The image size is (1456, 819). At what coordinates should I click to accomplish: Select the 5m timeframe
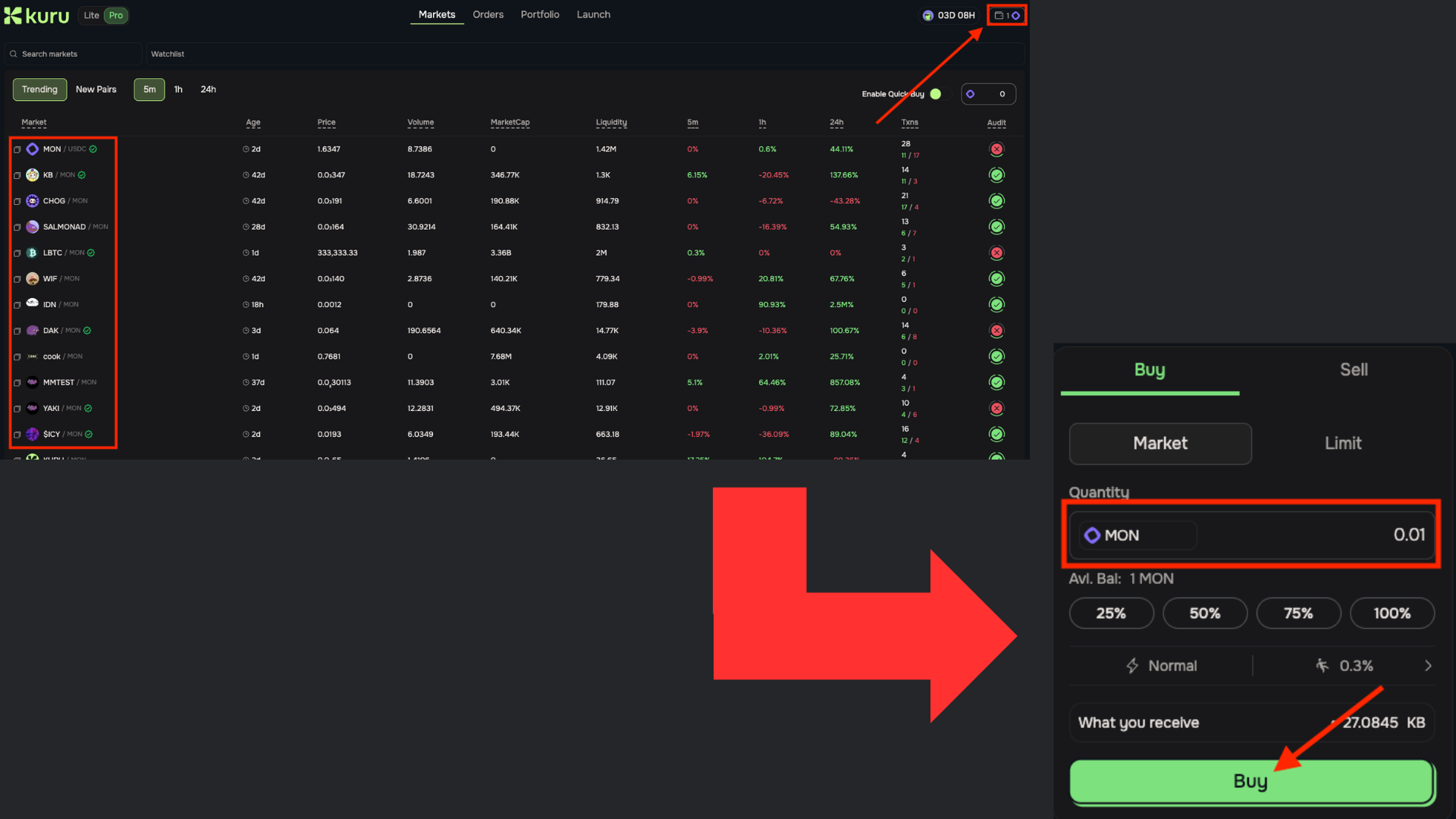[x=149, y=89]
